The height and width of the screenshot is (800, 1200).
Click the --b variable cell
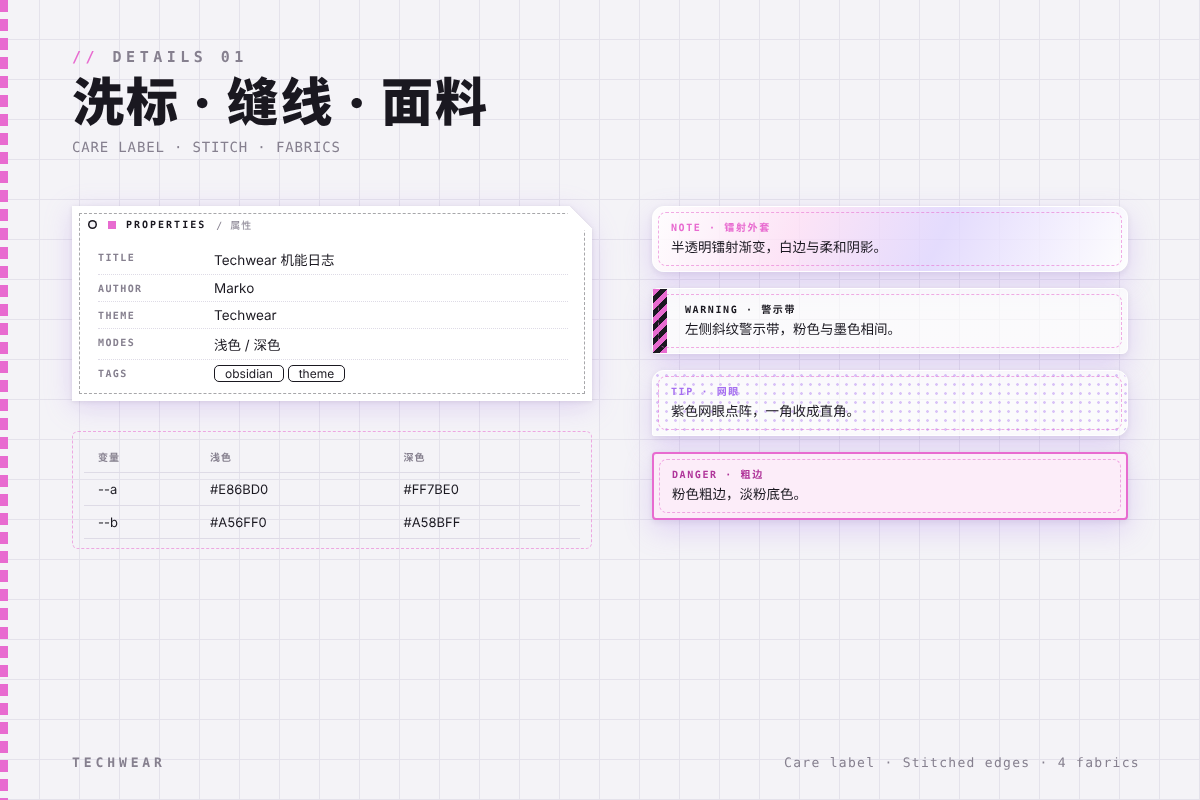(x=108, y=523)
